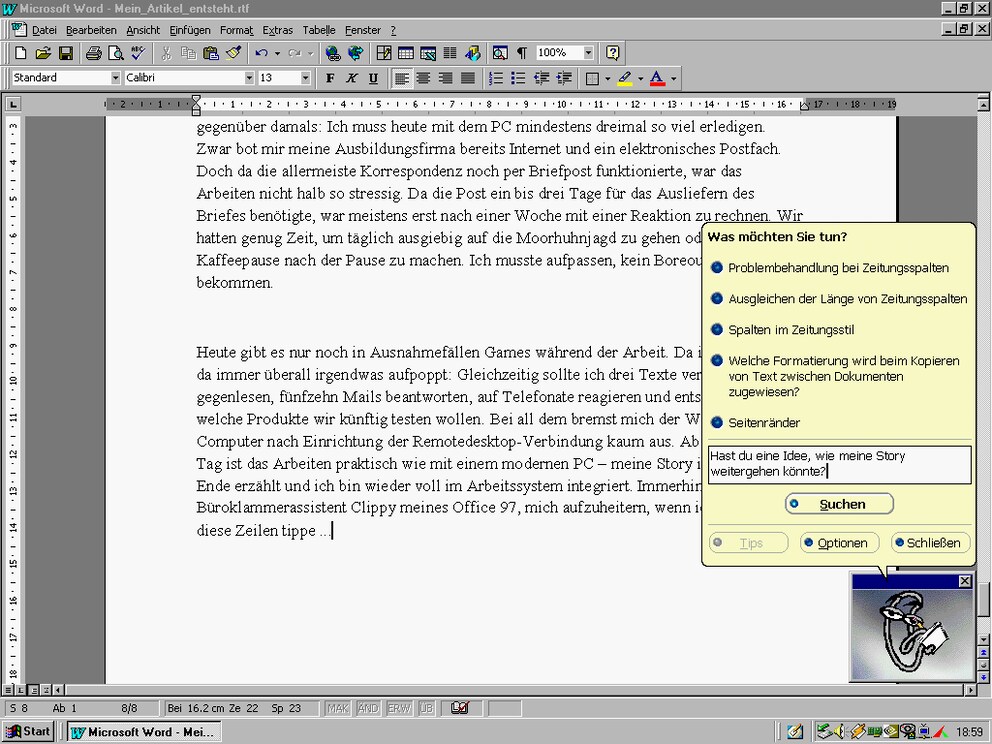Click the Undo arrow icon

pyautogui.click(x=261, y=53)
